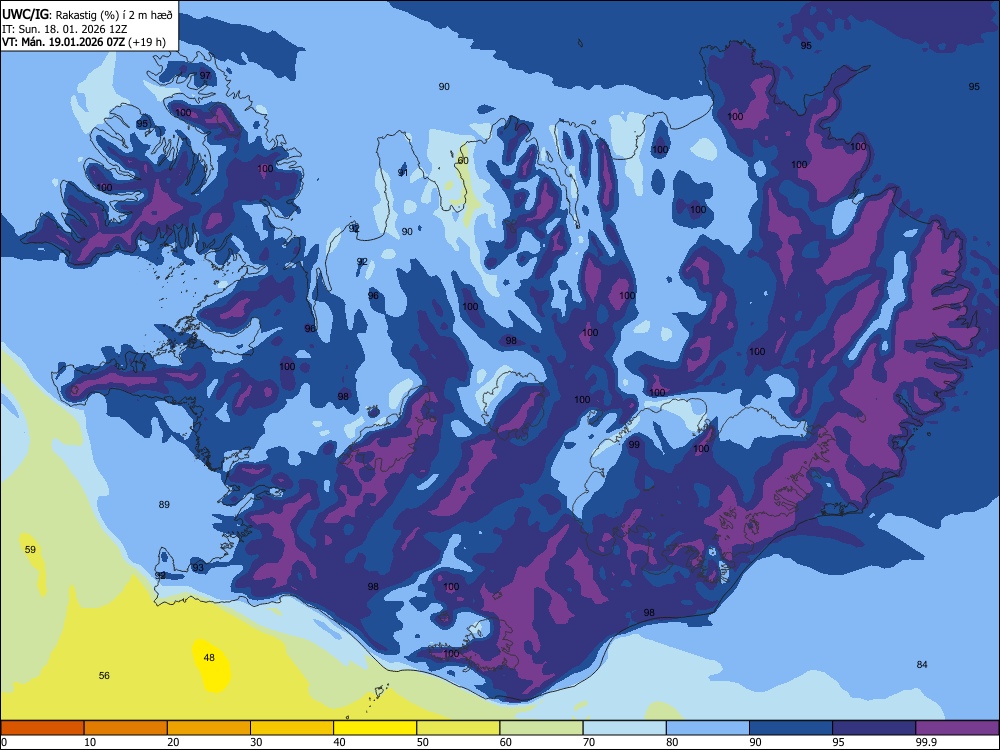Click the '48' humidity value on the map
The image size is (1000, 750).
pos(209,658)
